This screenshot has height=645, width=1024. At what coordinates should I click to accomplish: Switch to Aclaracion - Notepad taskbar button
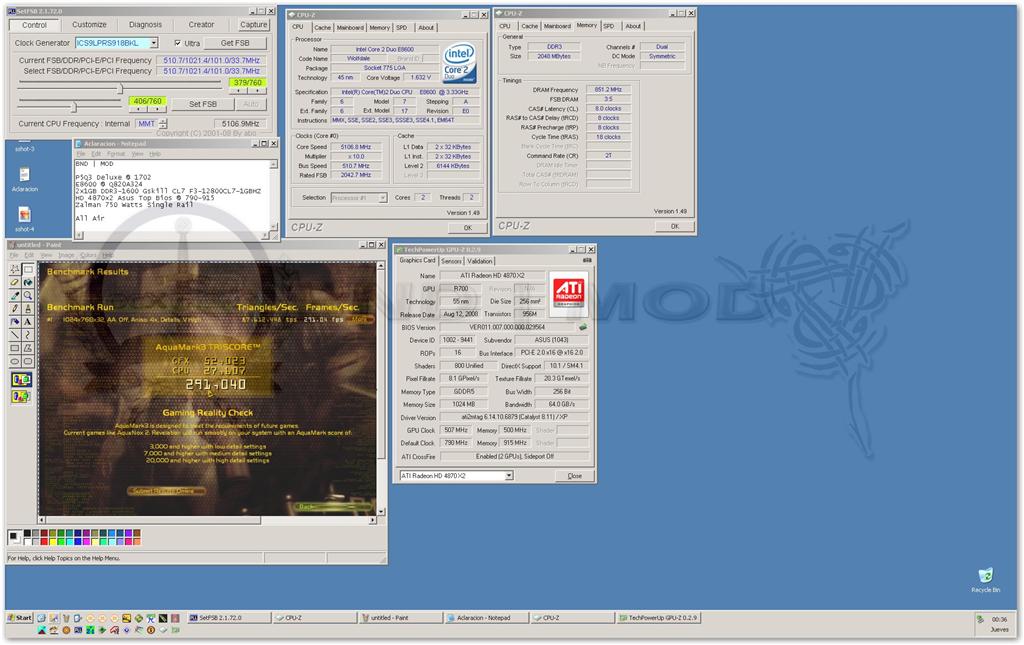(487, 618)
